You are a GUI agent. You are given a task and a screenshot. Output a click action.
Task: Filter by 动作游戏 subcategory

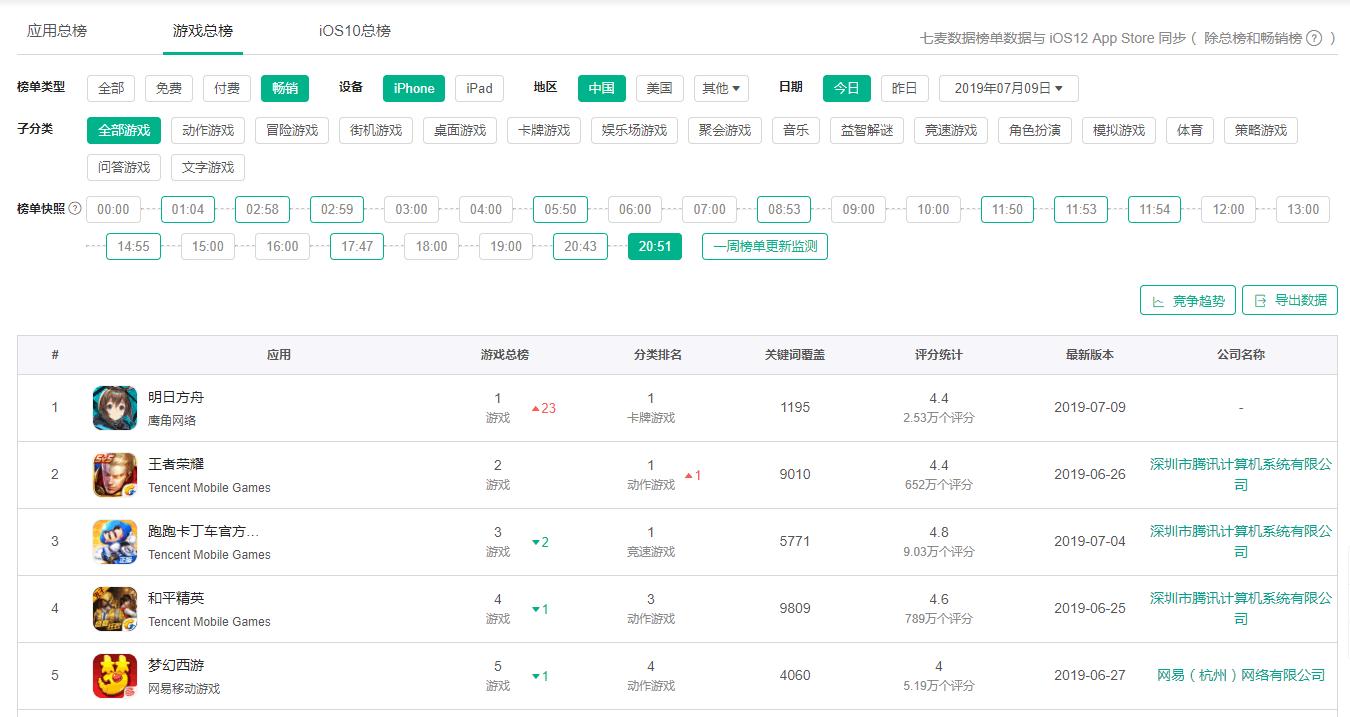208,130
